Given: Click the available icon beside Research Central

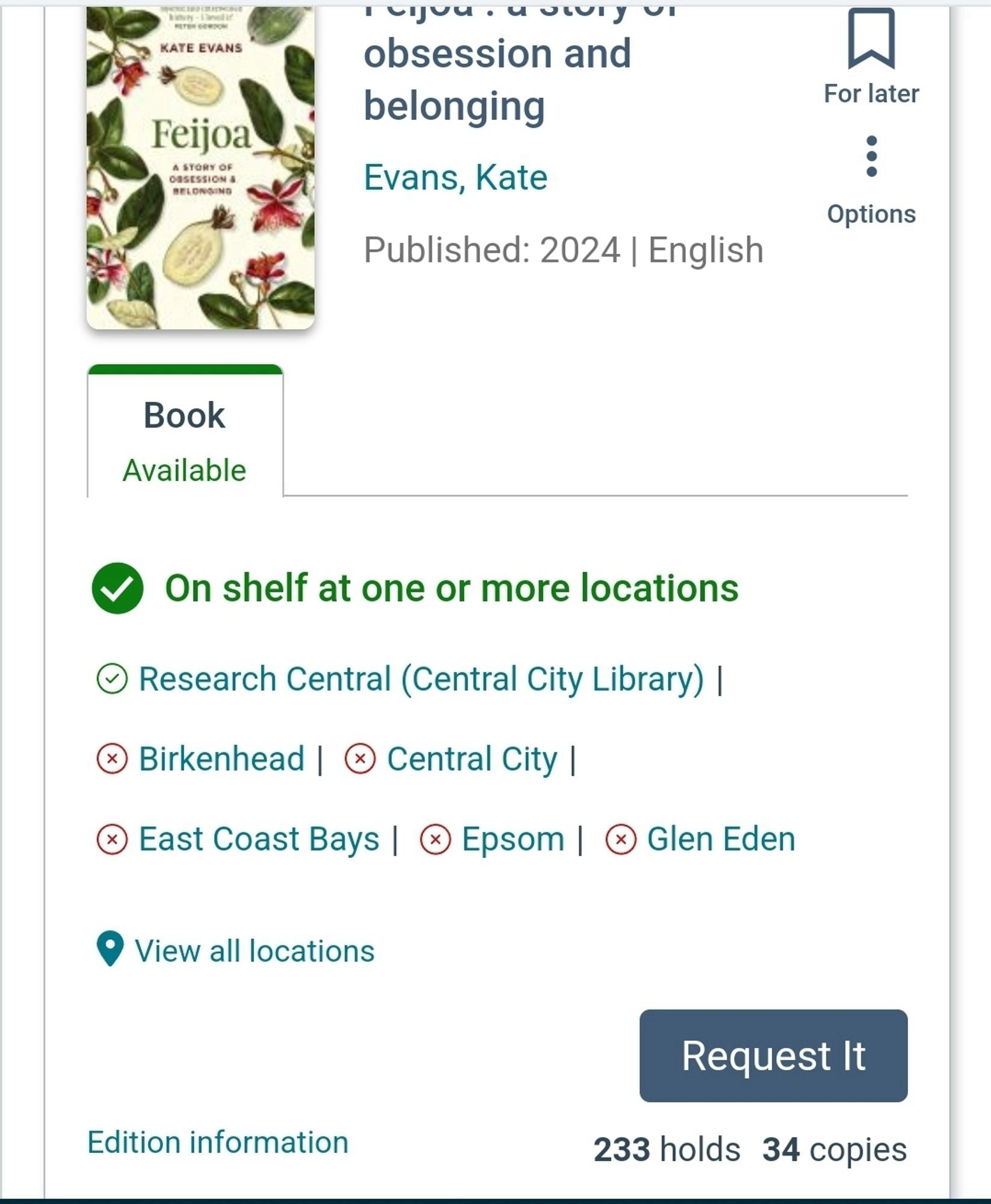Looking at the screenshot, I should [x=112, y=679].
